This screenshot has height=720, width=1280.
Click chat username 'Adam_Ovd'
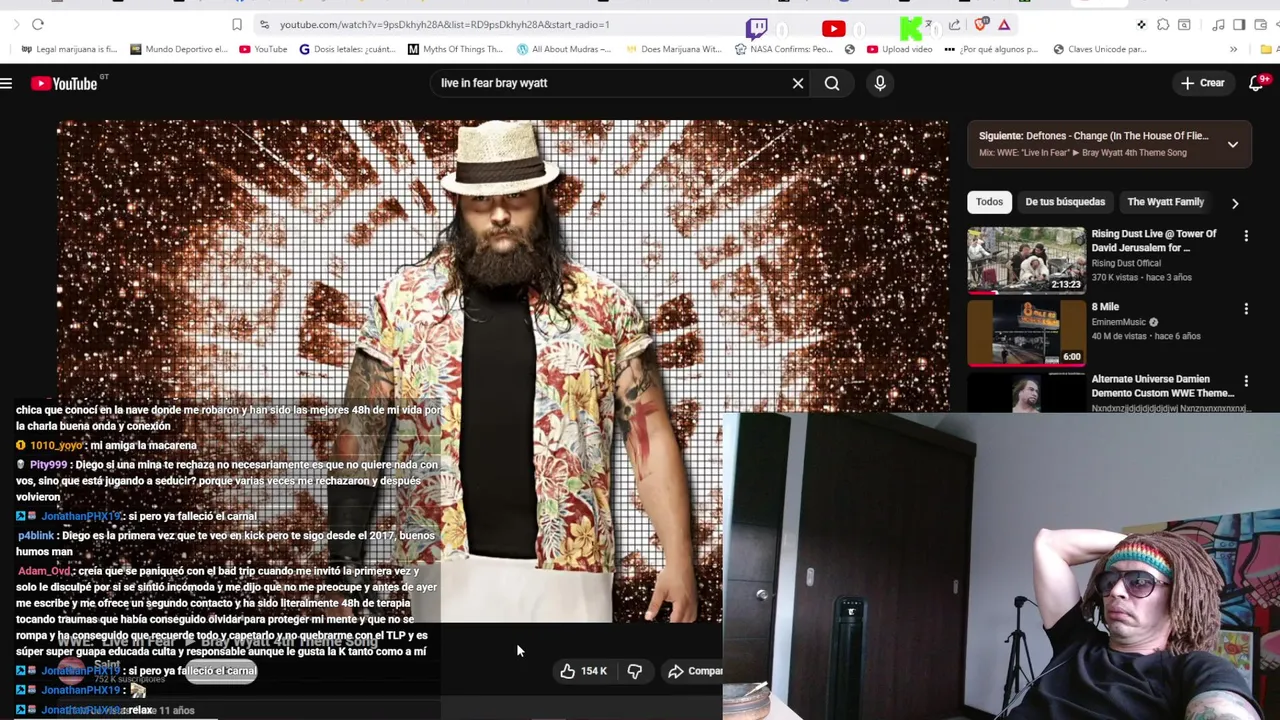click(x=44, y=571)
